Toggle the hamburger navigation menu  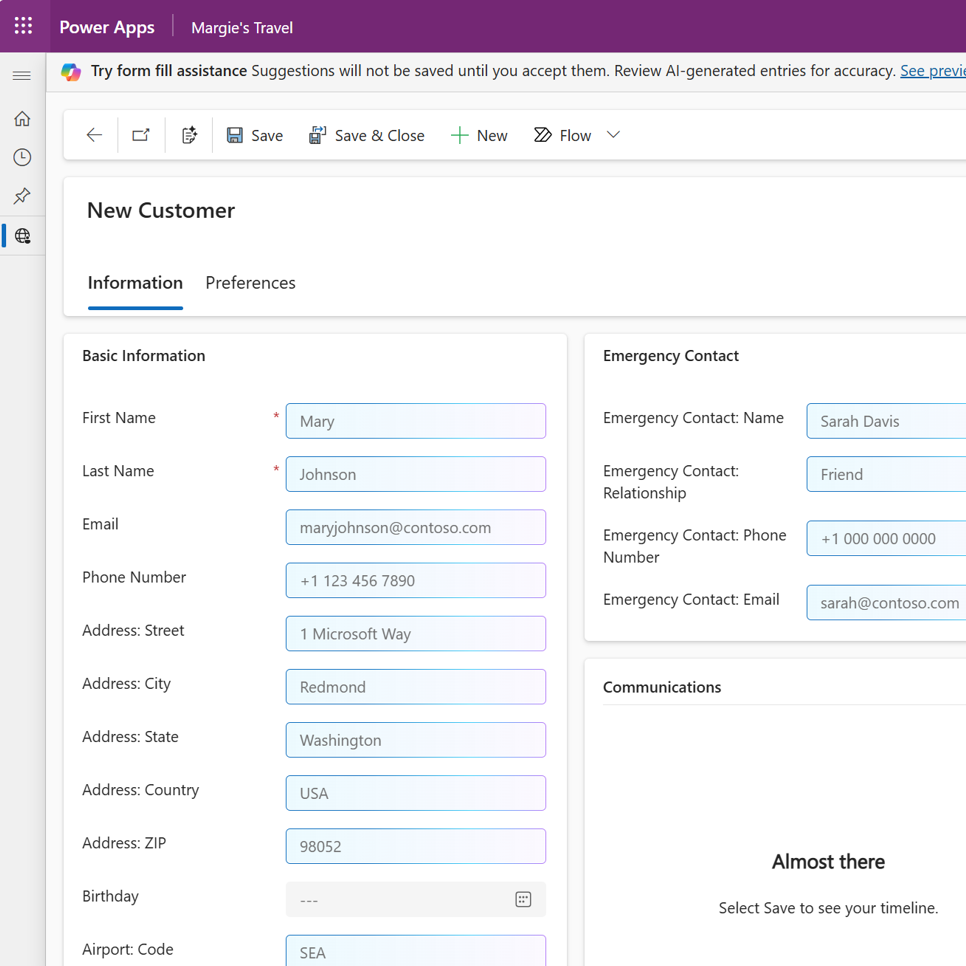[x=22, y=76]
